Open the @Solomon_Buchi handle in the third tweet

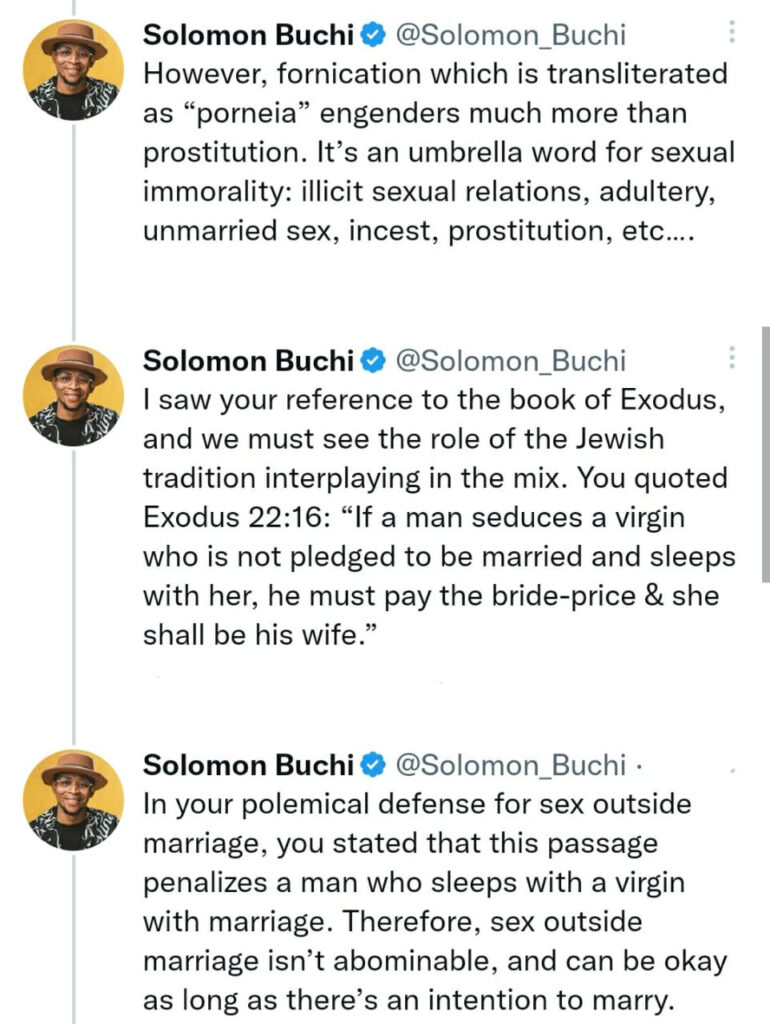tap(511, 765)
